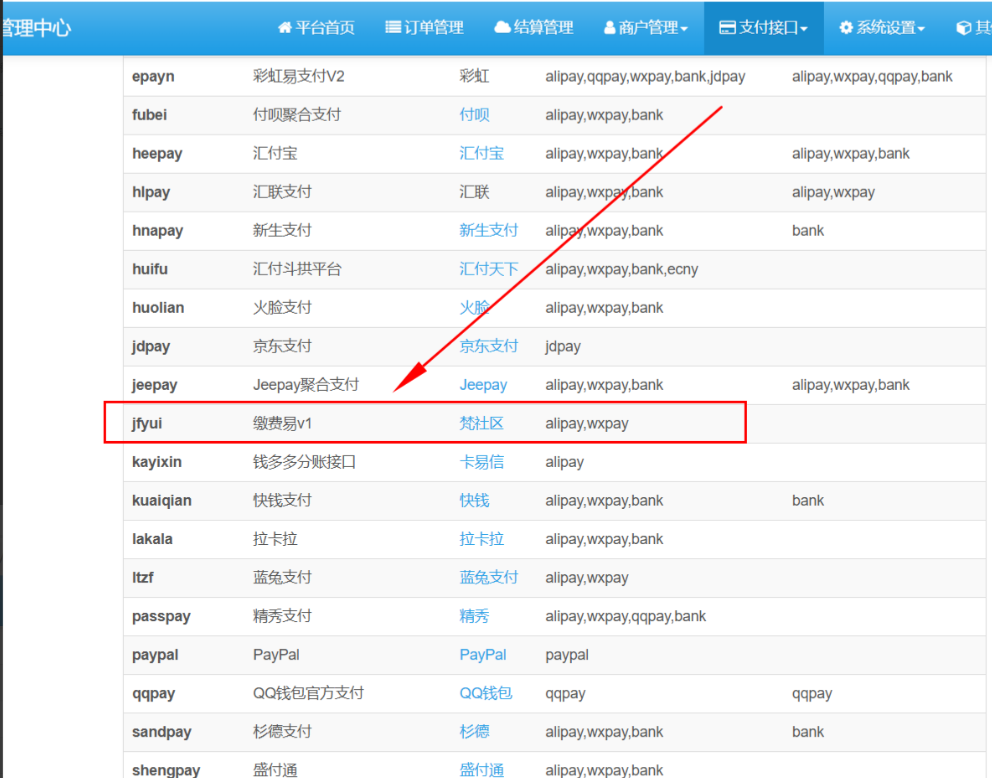Open the Jeepay provider link
Screen dimensions: 992x778
coord(483,385)
